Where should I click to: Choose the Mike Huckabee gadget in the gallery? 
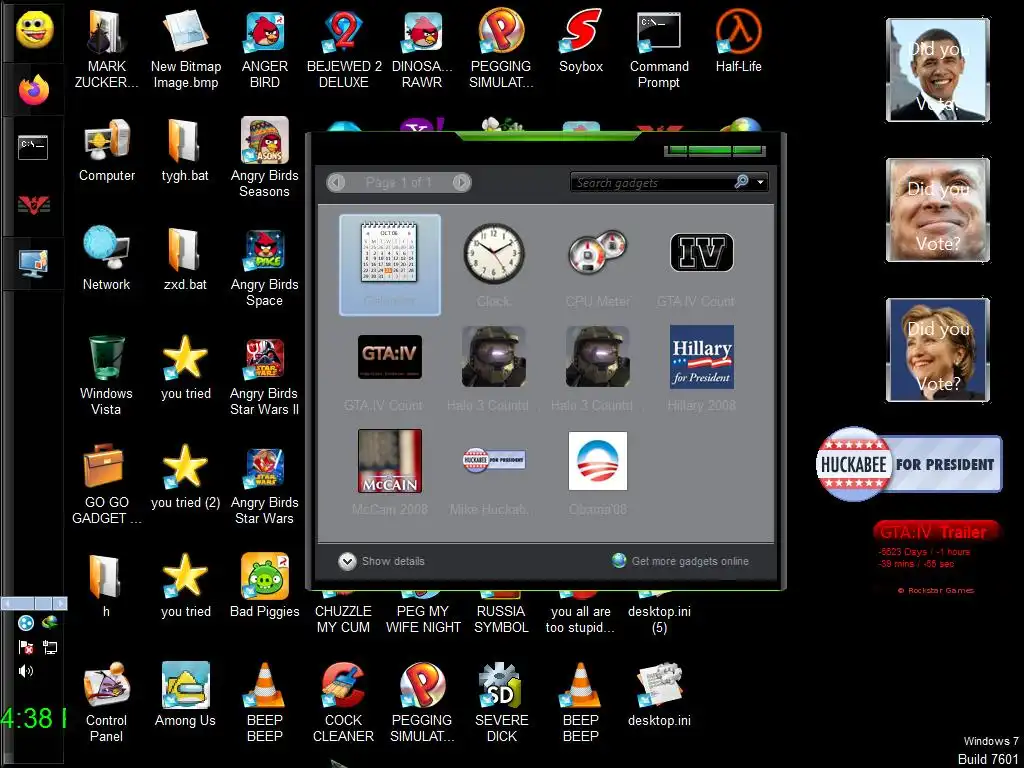[x=494, y=472]
